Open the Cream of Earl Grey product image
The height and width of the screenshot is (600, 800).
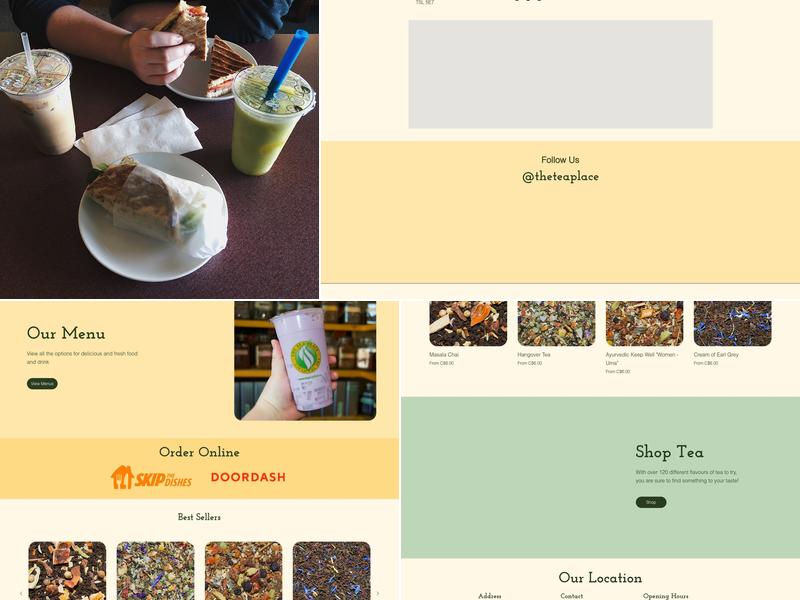pos(732,323)
